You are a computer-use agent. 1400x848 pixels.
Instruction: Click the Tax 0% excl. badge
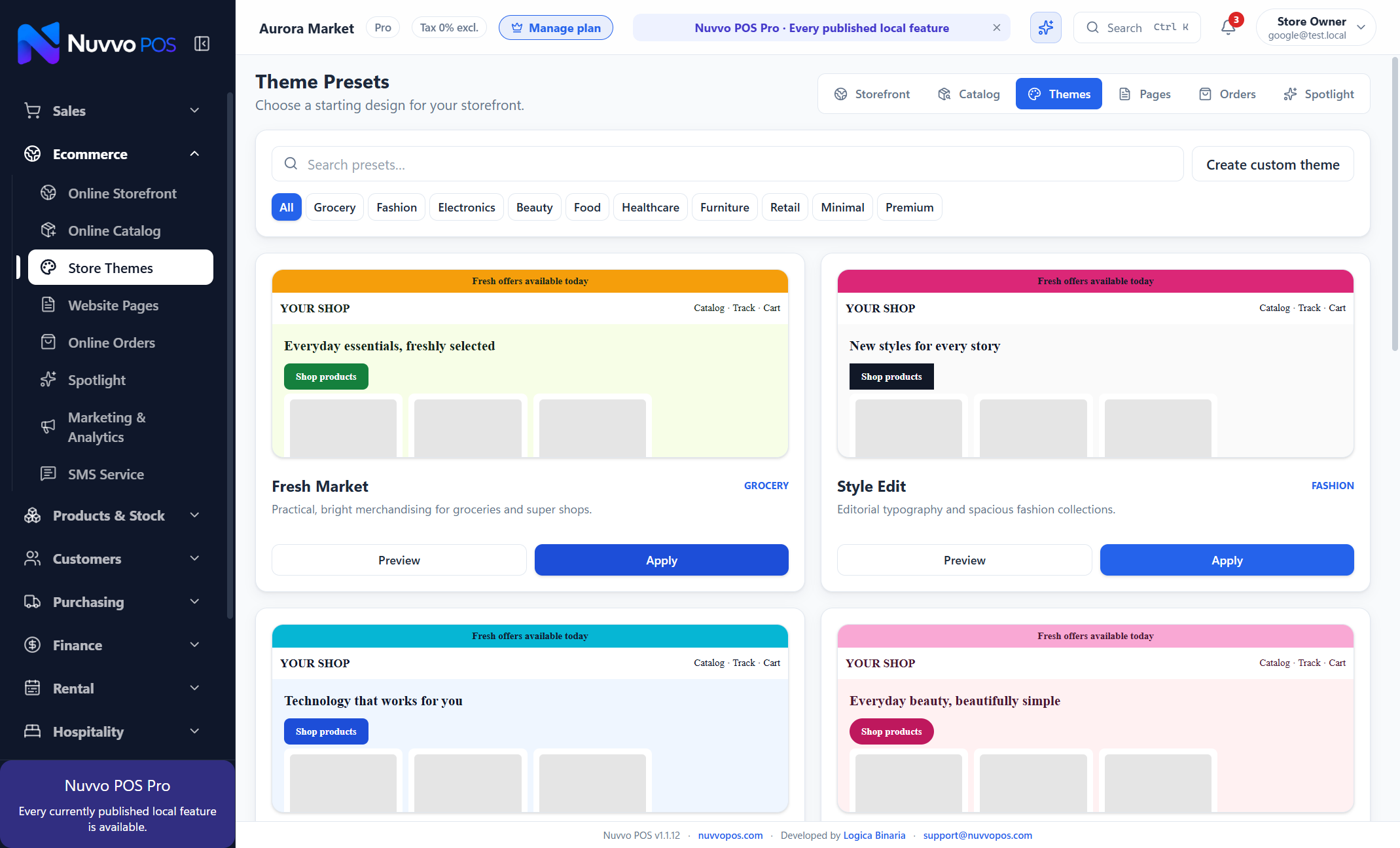[x=449, y=28]
